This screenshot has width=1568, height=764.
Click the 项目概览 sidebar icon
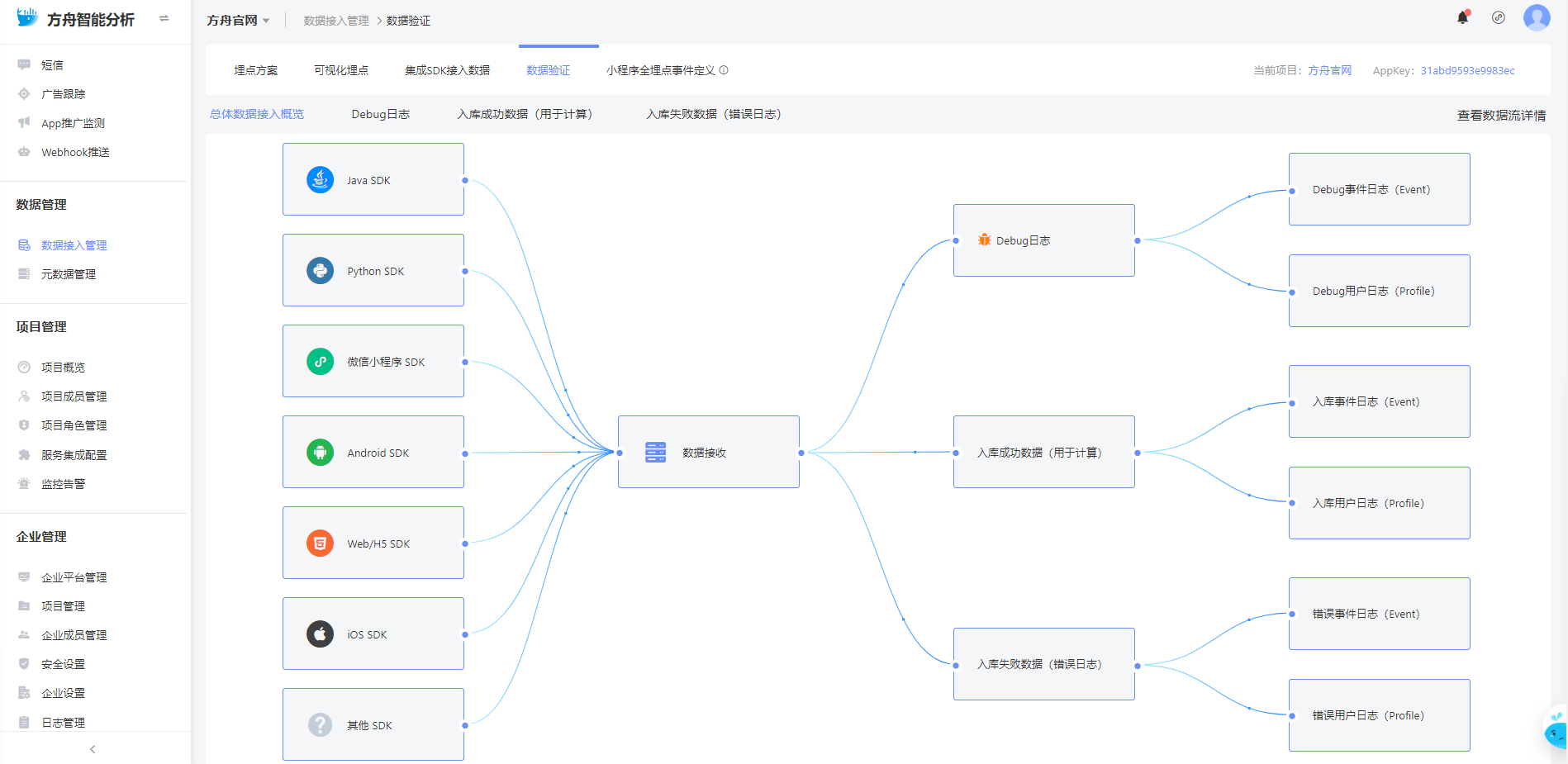pyautogui.click(x=24, y=367)
